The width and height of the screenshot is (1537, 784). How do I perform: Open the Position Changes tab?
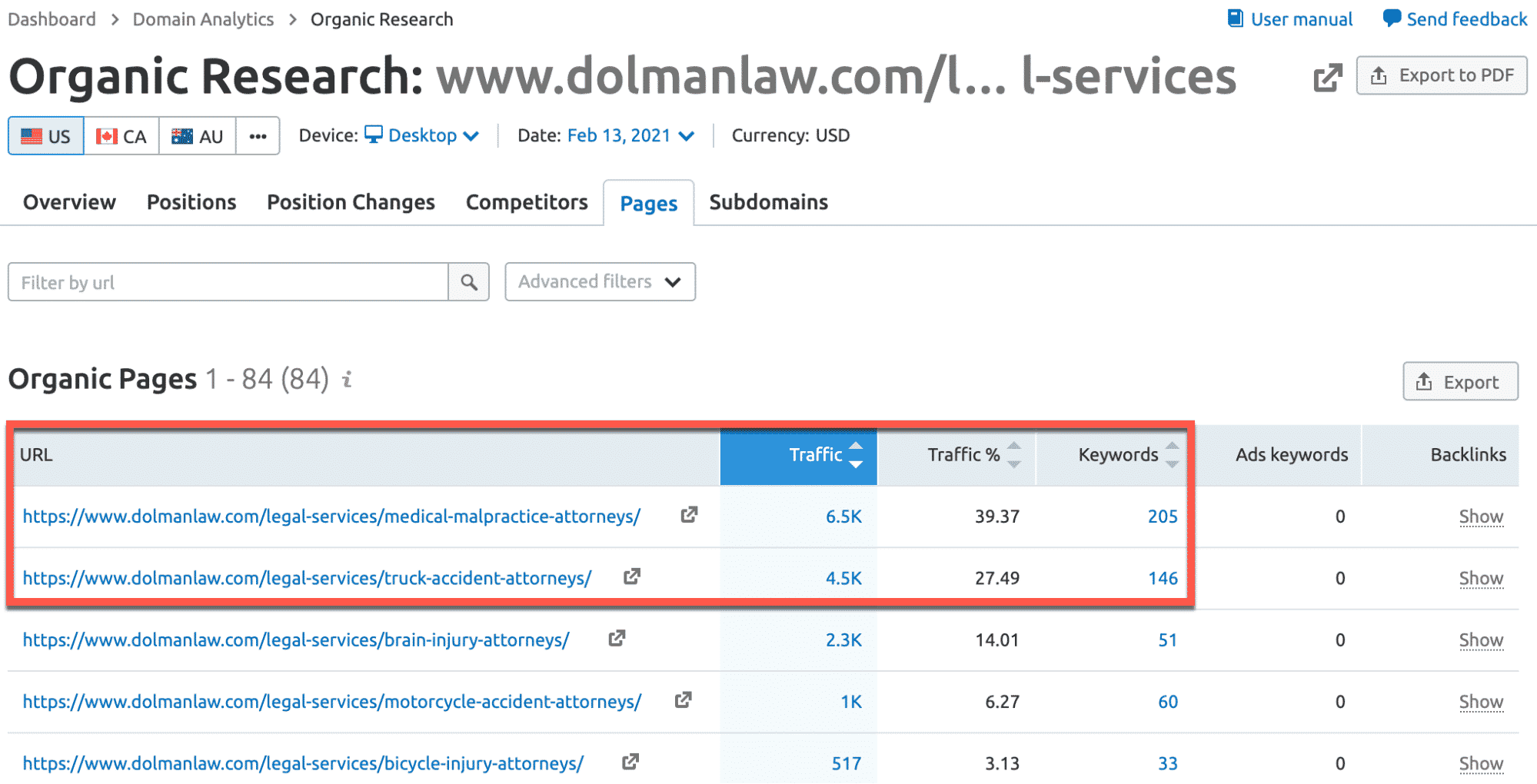(351, 202)
